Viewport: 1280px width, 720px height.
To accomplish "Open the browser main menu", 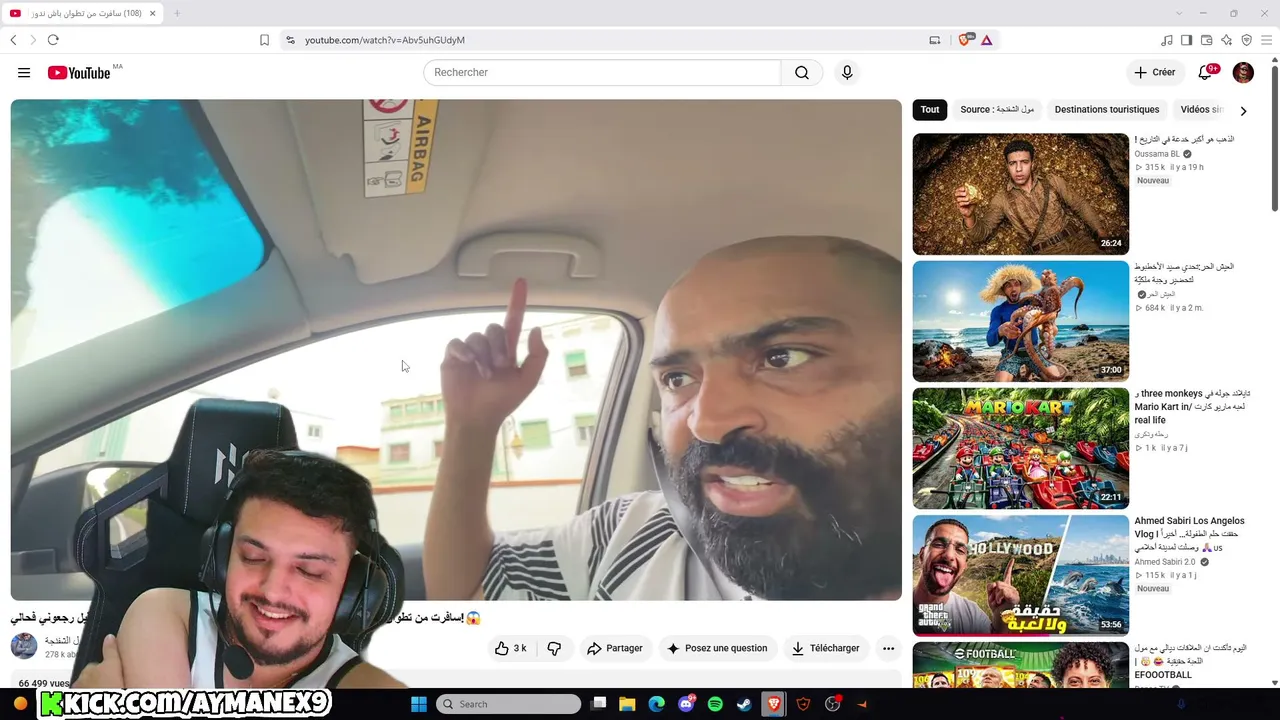I will 1266,40.
